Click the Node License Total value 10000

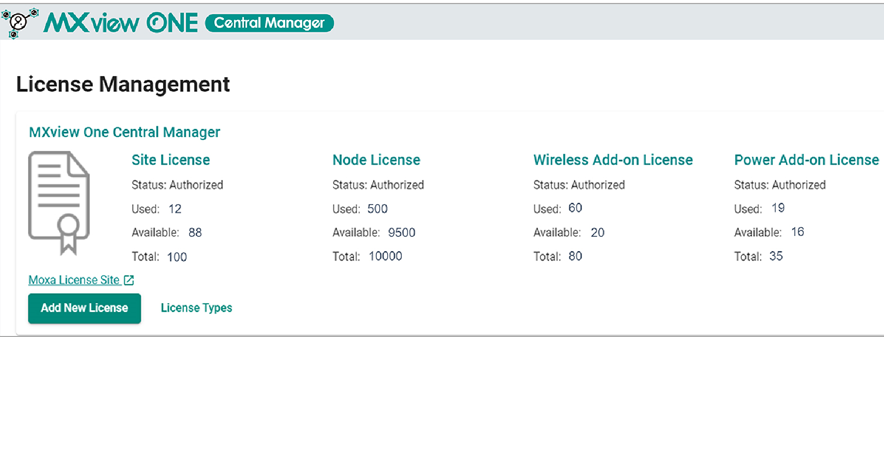tap(386, 257)
